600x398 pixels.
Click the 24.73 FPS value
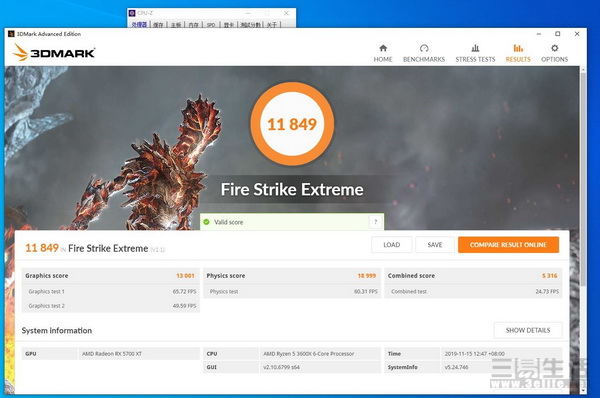coord(547,291)
